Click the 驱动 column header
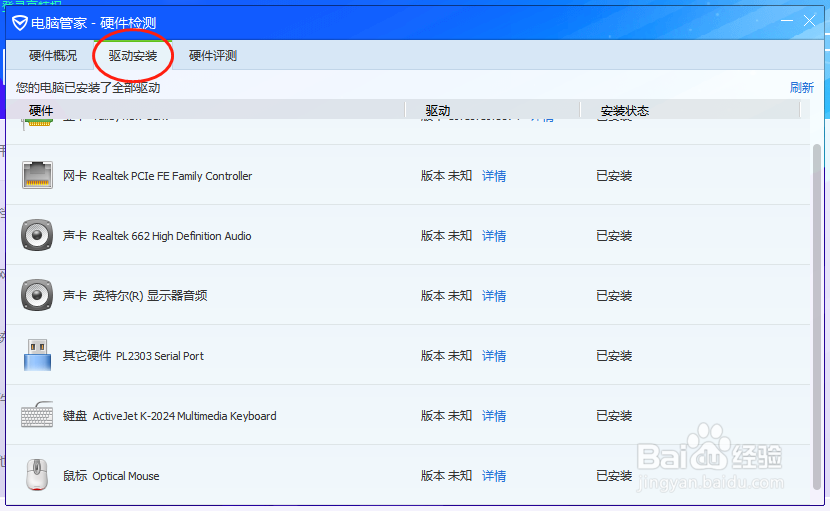 [438, 110]
